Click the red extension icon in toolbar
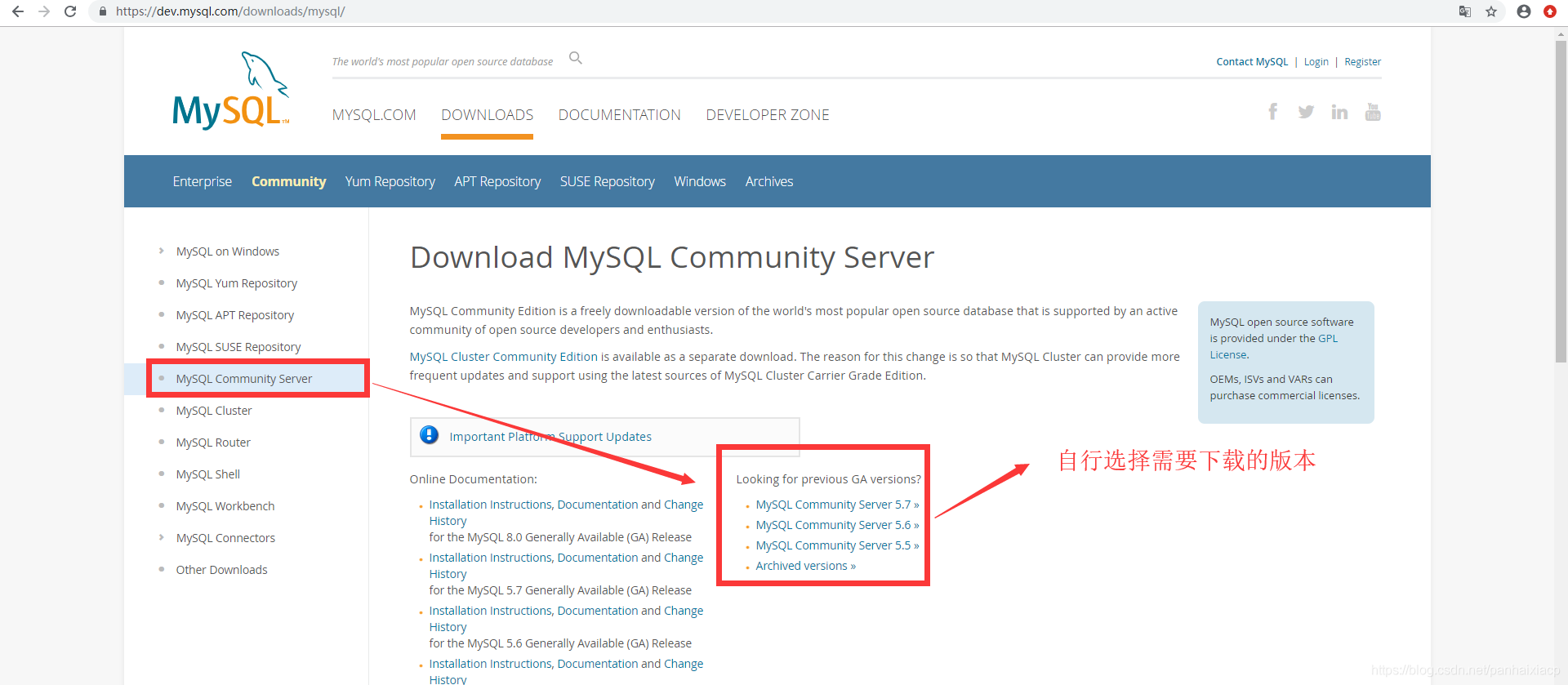Screen dimensions: 1568x685 (x=1550, y=11)
